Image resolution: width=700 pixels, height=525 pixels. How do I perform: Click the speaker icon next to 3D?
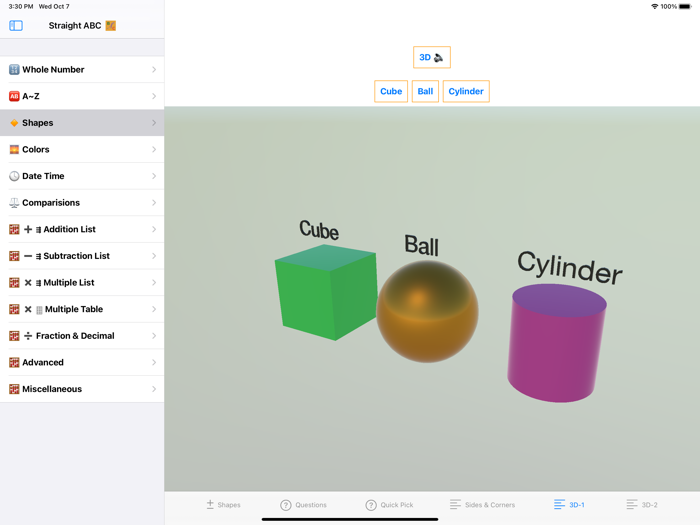[x=438, y=57]
